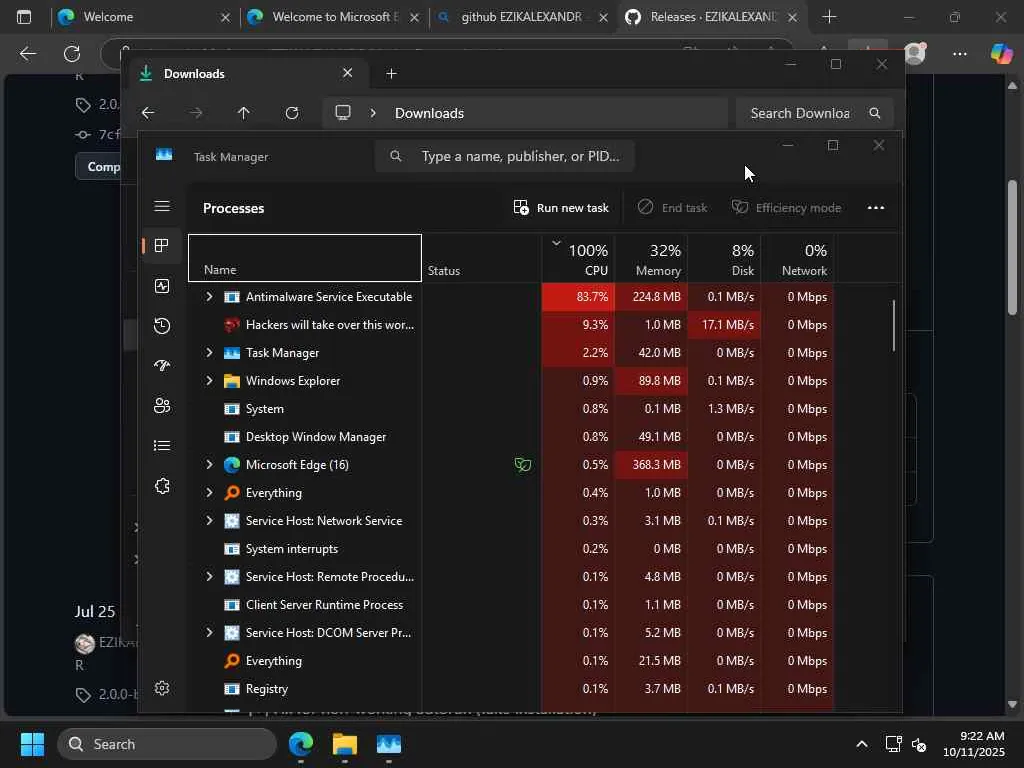The width and height of the screenshot is (1024, 768).
Task: Open the Performance sidebar icon
Action: (162, 286)
